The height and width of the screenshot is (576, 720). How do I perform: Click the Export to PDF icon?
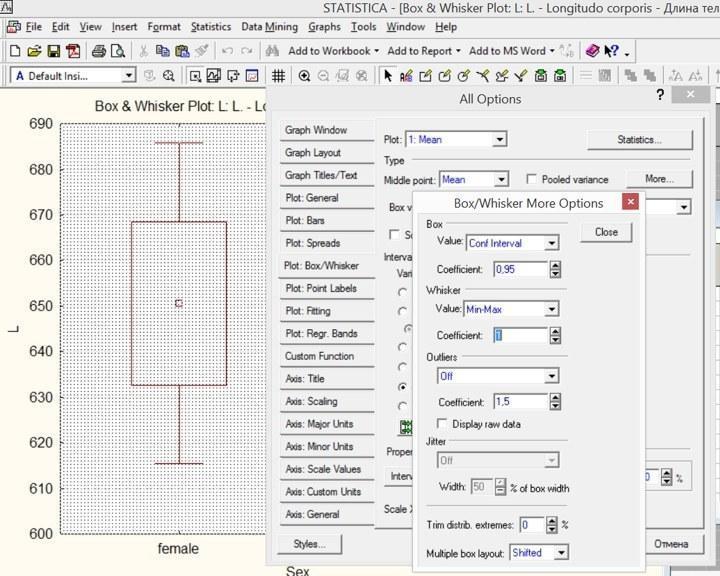pos(73,50)
